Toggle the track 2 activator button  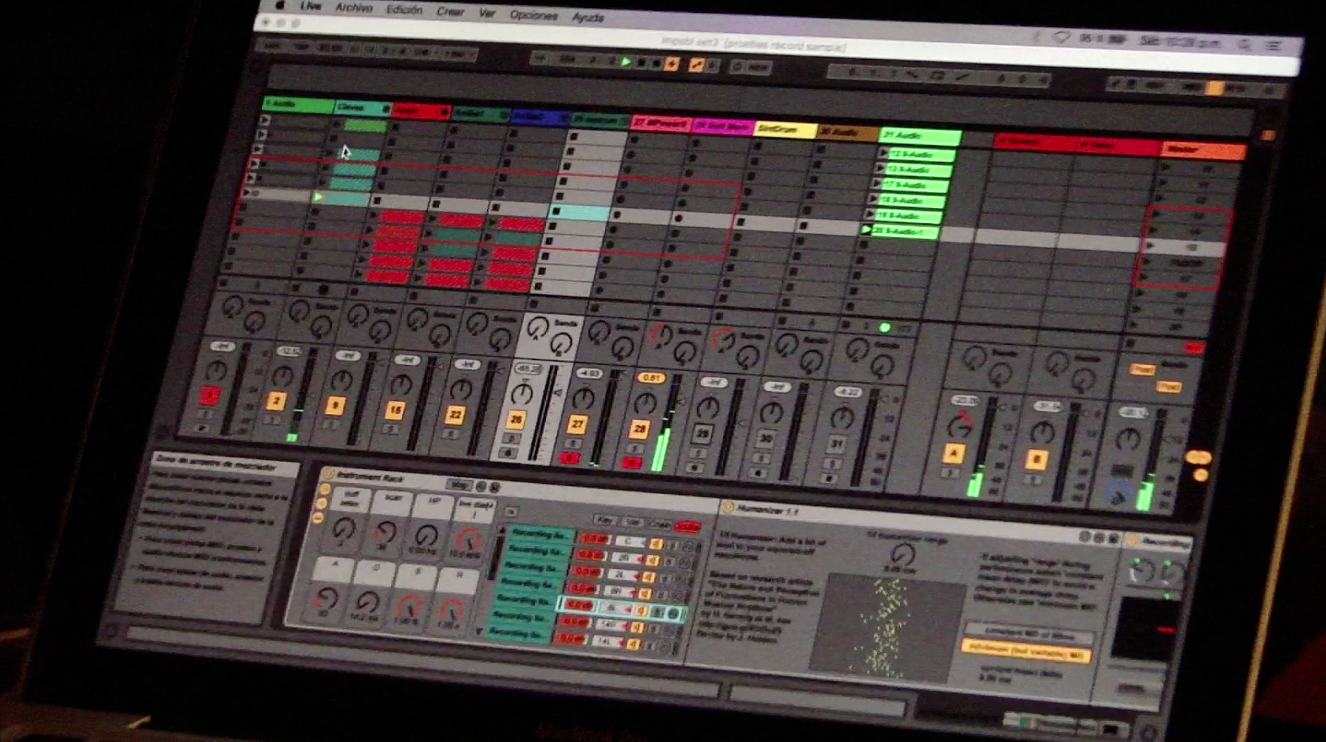277,401
